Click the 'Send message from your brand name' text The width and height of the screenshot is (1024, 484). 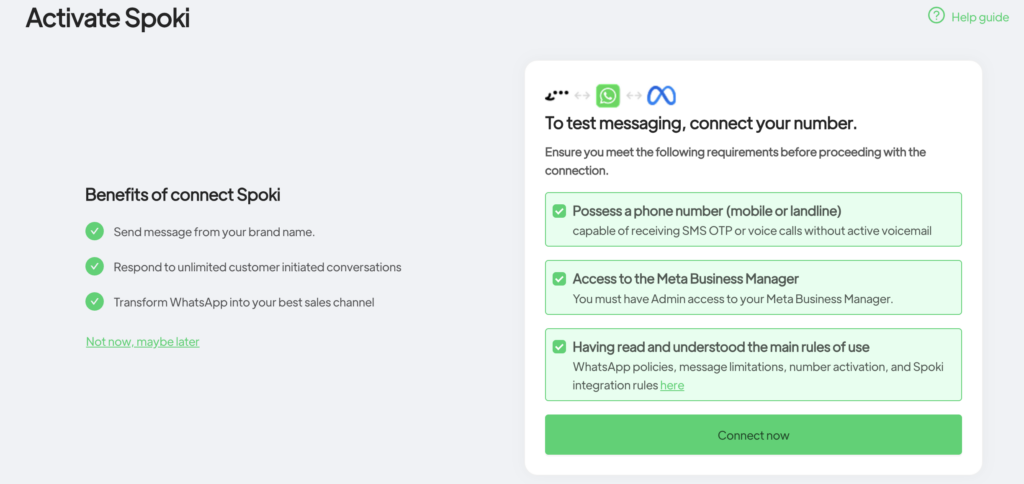click(x=214, y=232)
